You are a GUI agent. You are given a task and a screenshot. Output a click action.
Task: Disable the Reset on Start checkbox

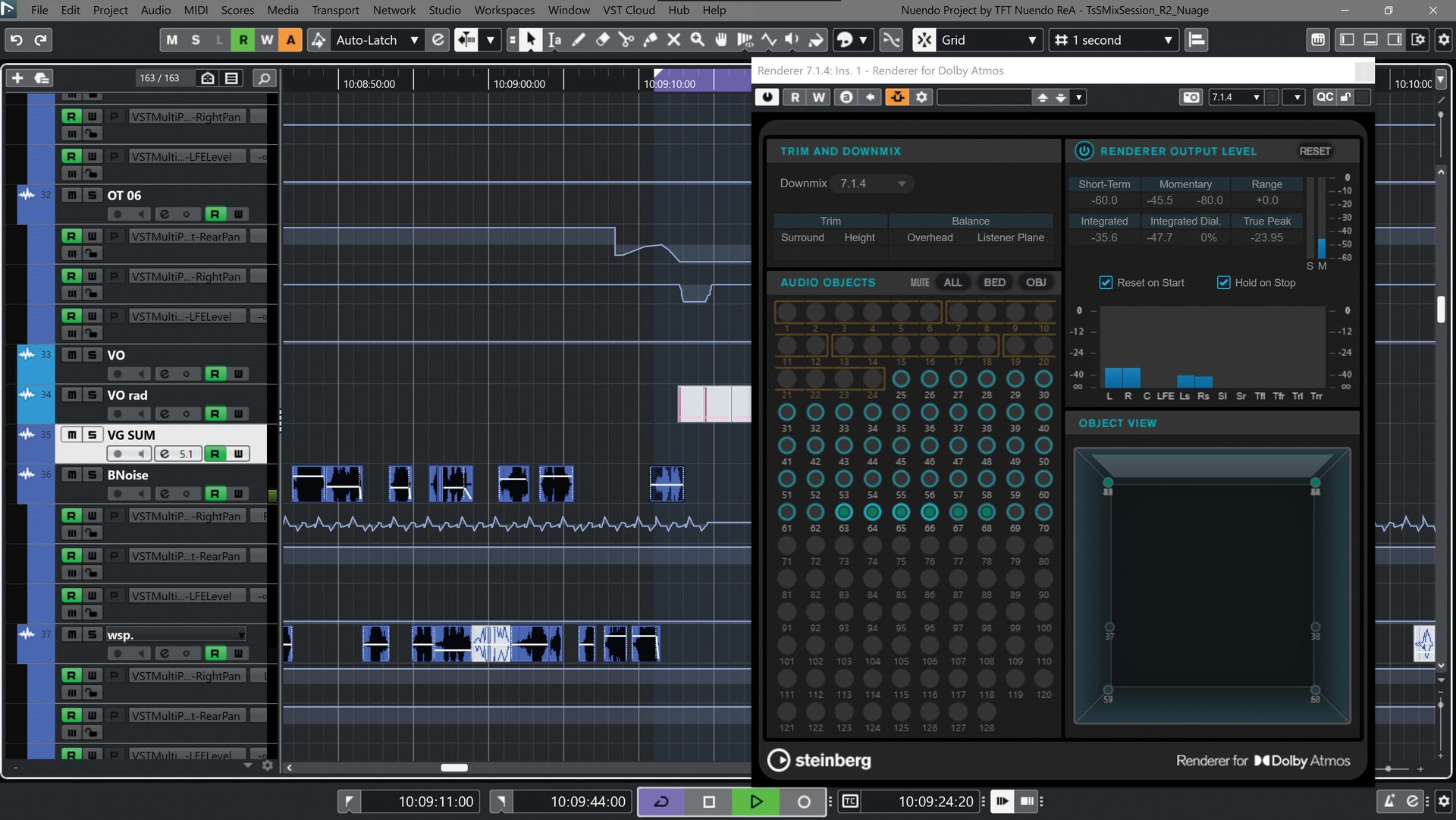tap(1106, 282)
